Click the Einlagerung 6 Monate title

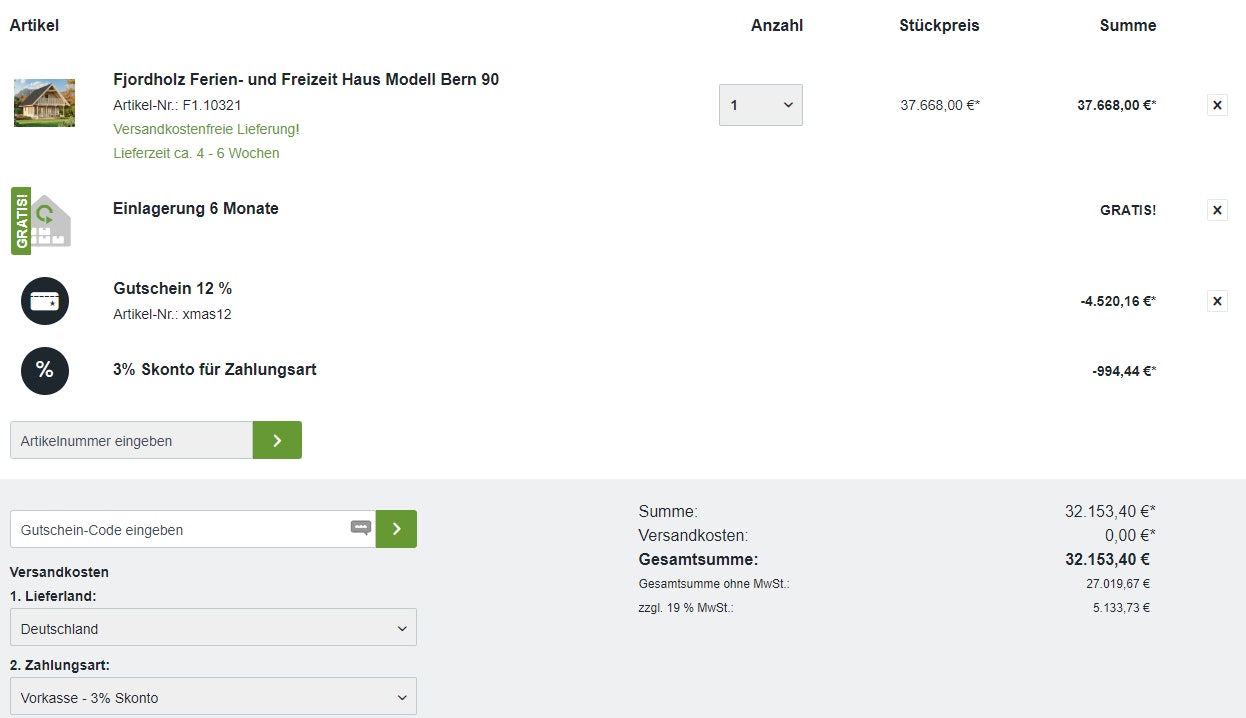point(196,209)
